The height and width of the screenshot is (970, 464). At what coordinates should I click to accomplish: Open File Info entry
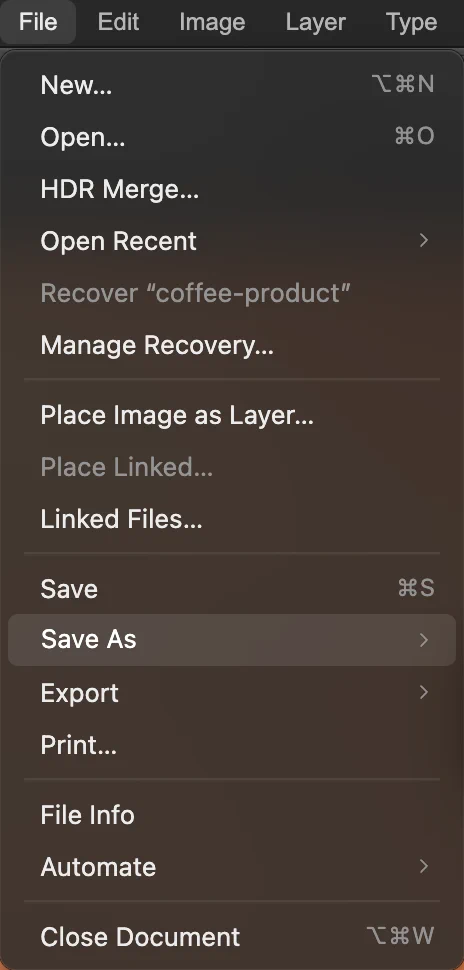(x=232, y=815)
